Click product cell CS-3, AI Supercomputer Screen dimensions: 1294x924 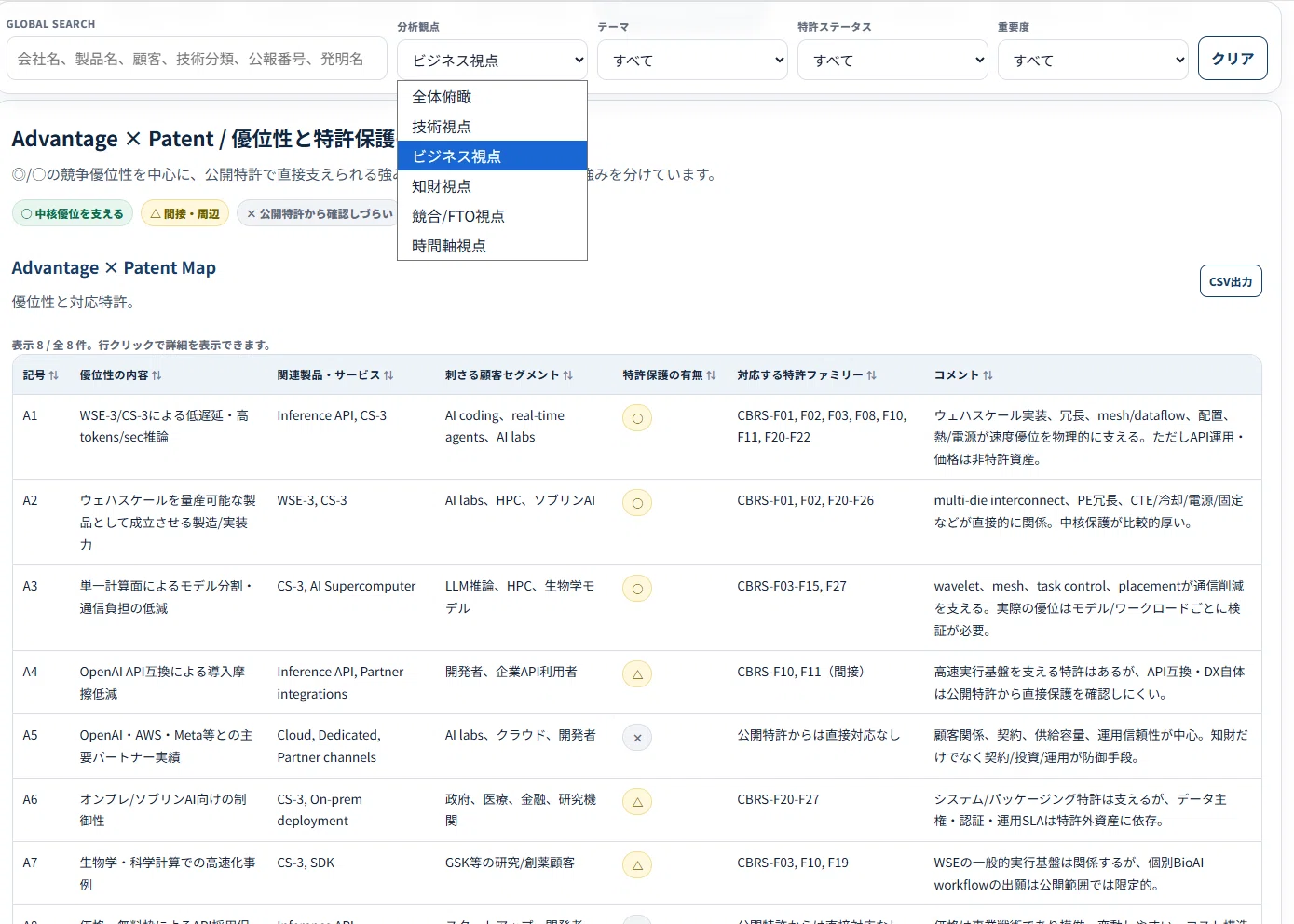coord(347,587)
